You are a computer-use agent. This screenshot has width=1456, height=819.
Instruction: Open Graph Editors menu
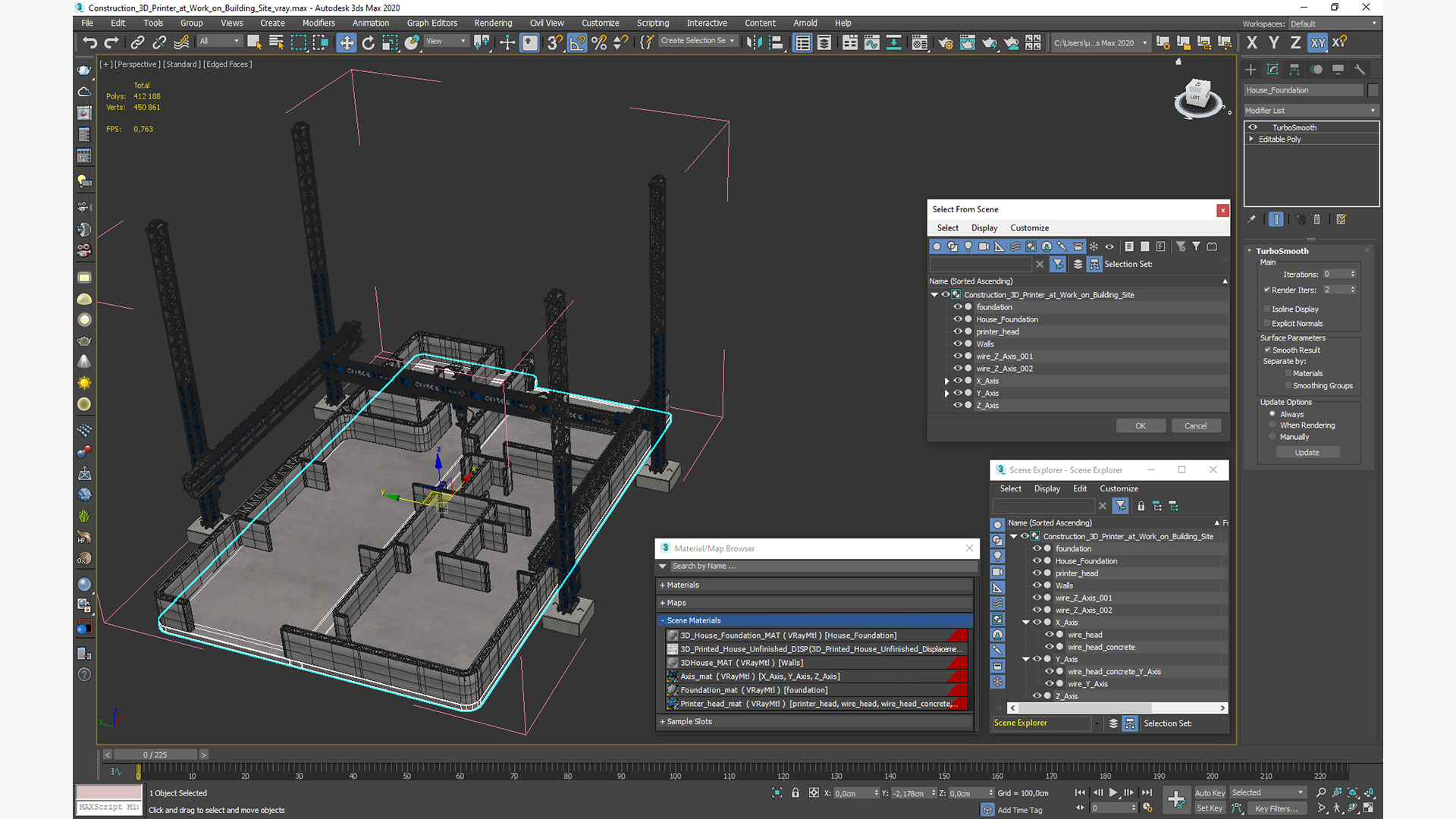432,23
